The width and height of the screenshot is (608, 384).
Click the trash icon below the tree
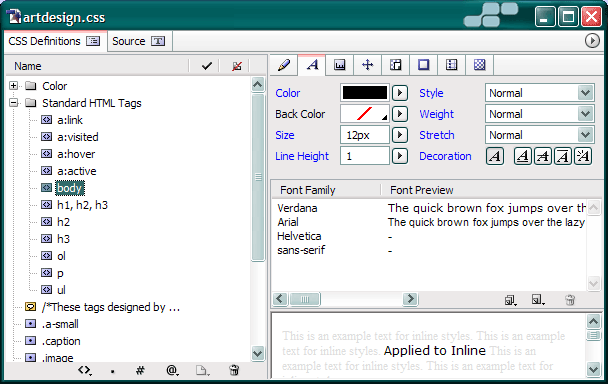[234, 370]
